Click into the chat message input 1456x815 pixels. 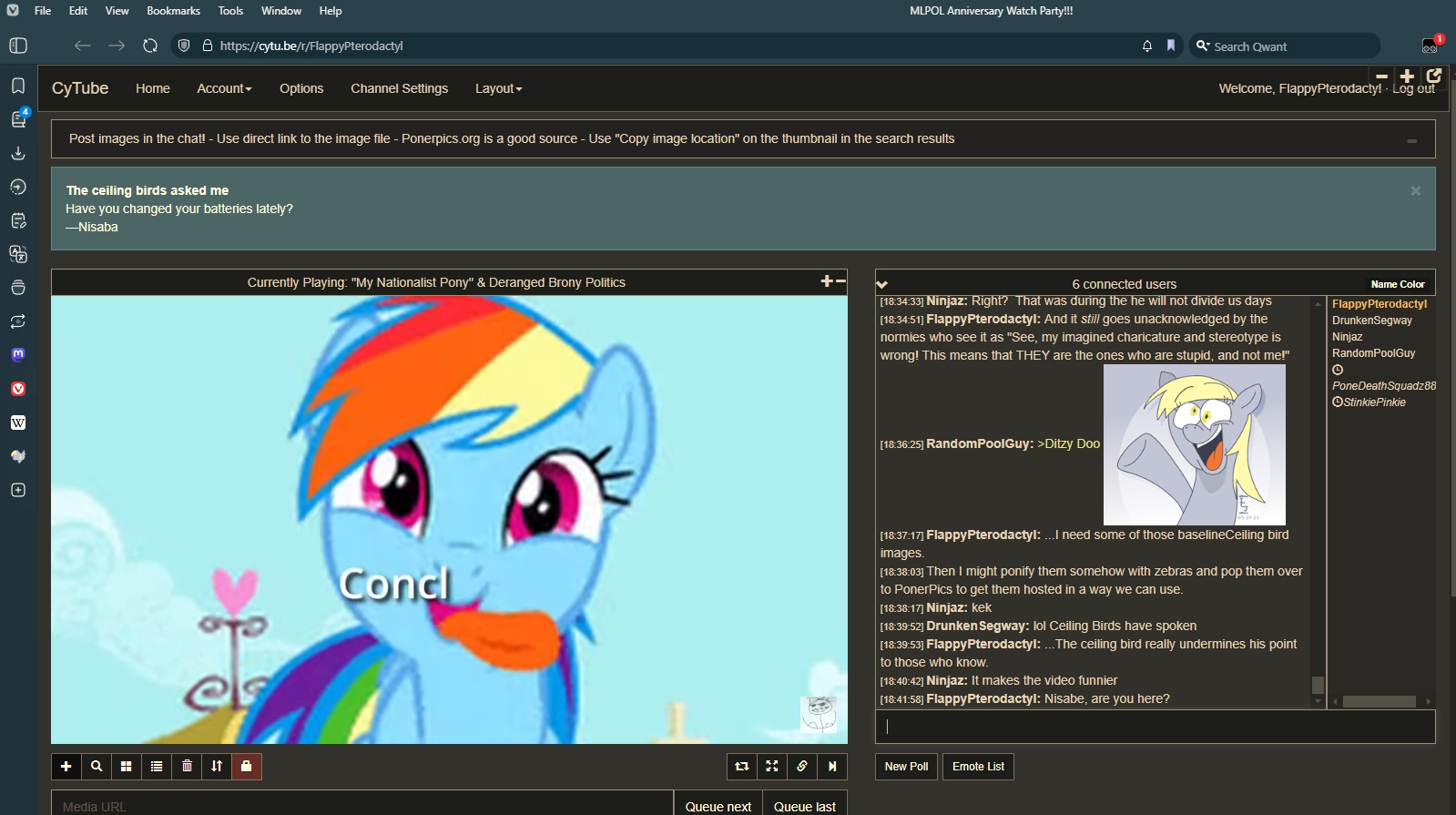pos(1155,727)
